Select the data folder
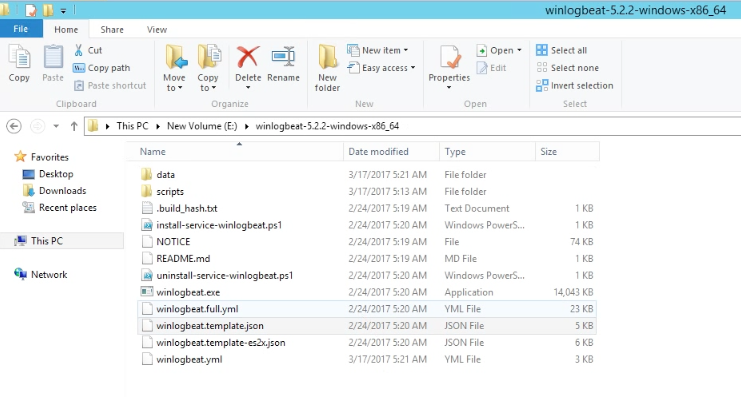Viewport: 741px width, 397px height. tap(367, 175)
